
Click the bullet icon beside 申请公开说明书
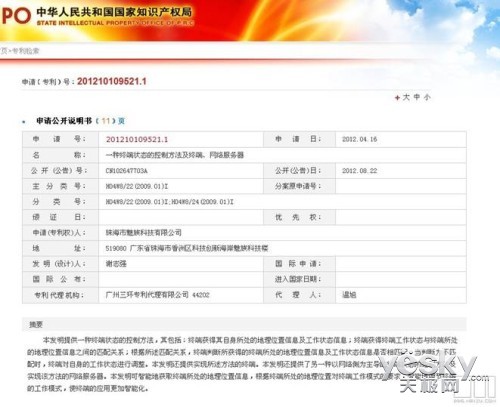coord(24,122)
